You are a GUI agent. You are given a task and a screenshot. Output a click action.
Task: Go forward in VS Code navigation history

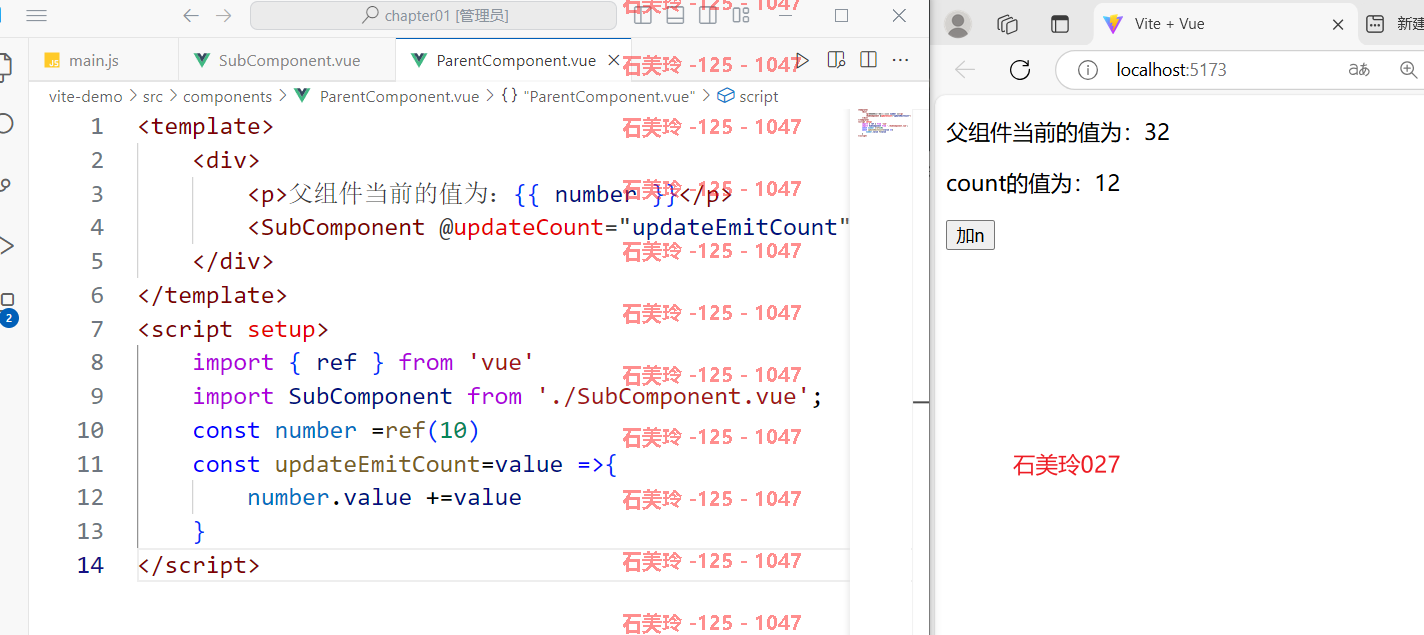pyautogui.click(x=223, y=16)
